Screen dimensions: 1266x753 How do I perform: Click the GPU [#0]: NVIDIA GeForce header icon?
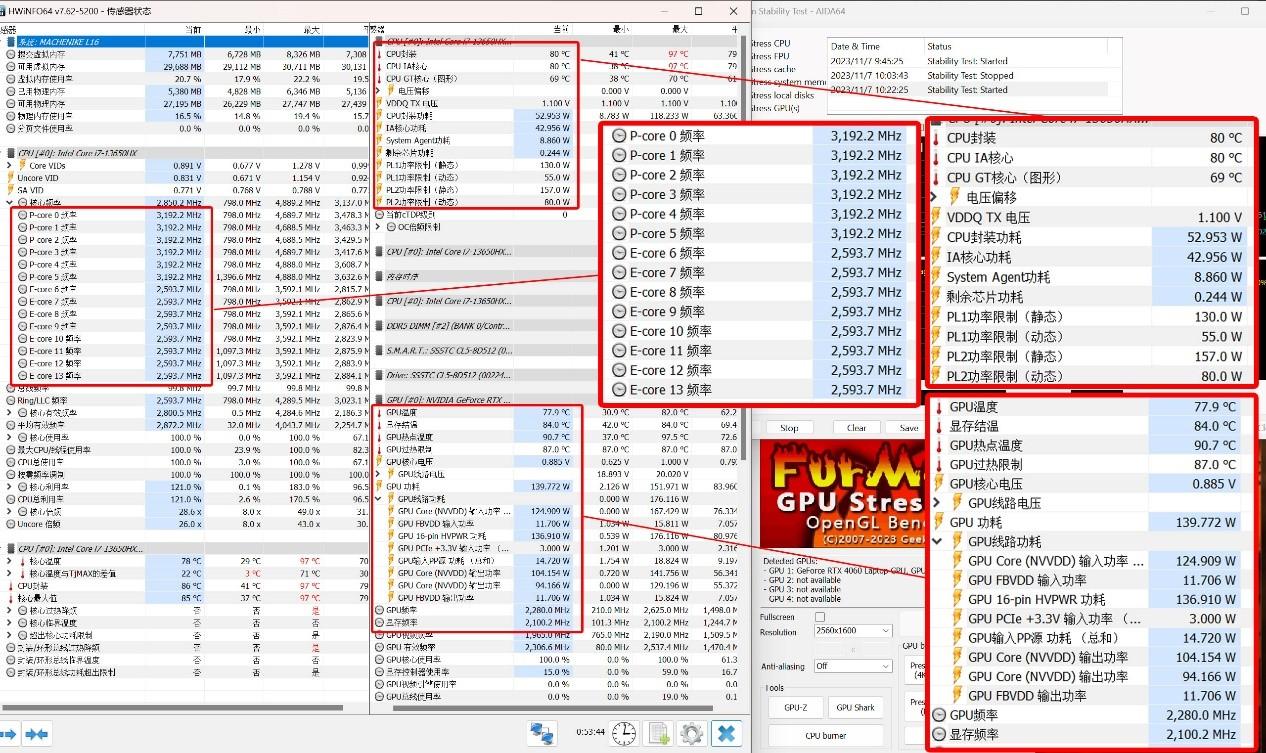point(379,400)
